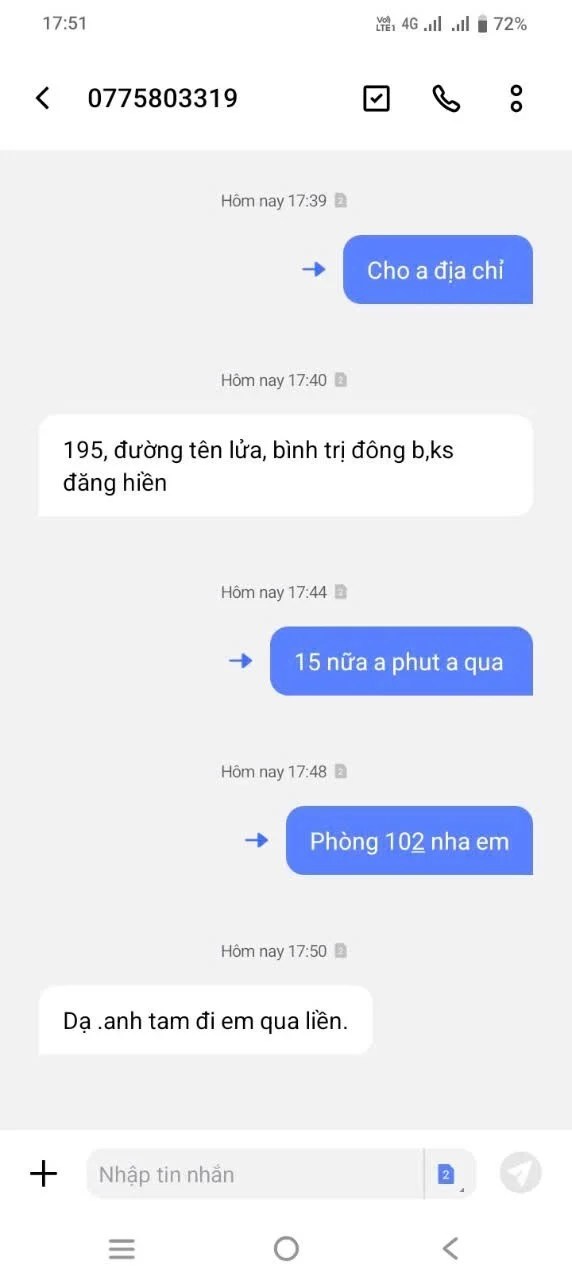Tap the SIM icon beside Hôm nay 17:39

pyautogui.click(x=340, y=201)
